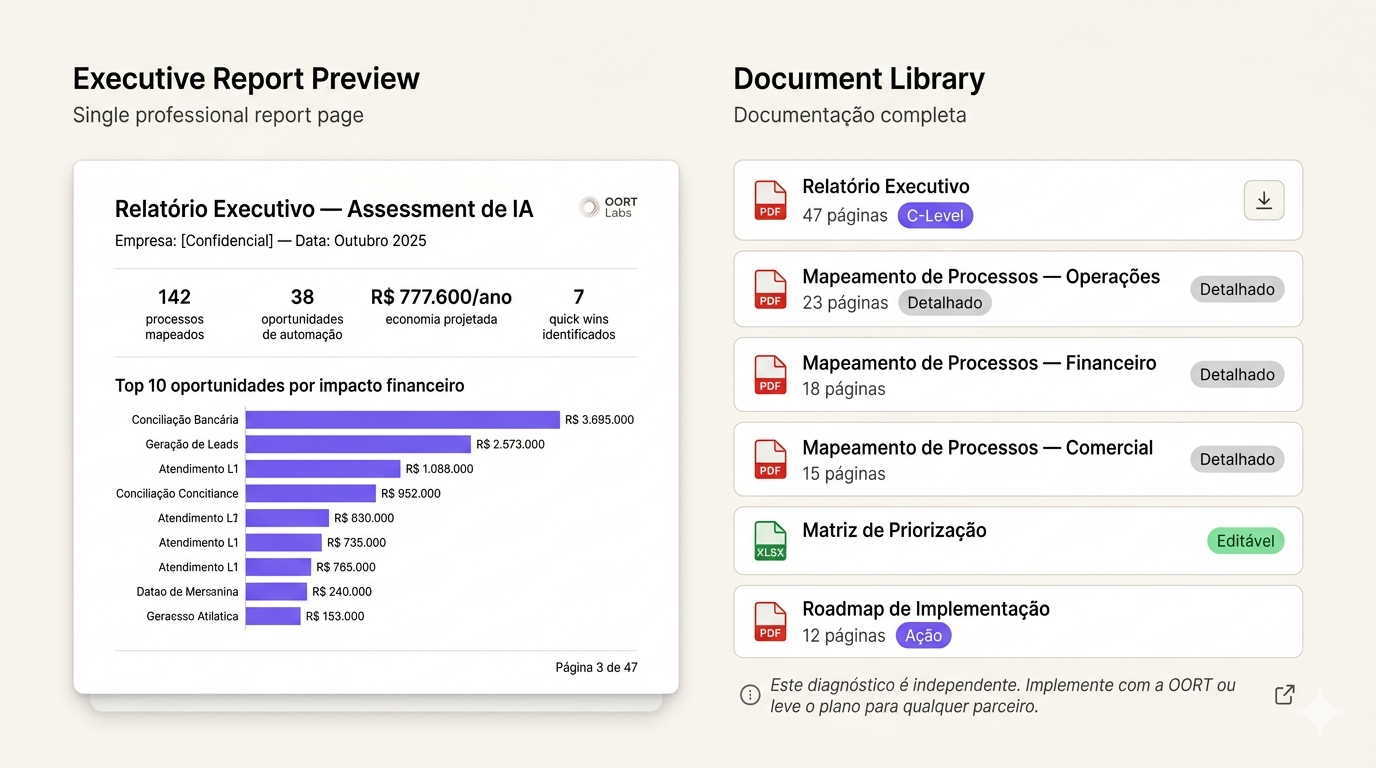Image resolution: width=1376 pixels, height=768 pixels.
Task: Click the purple Ação tag
Action: [x=923, y=636]
